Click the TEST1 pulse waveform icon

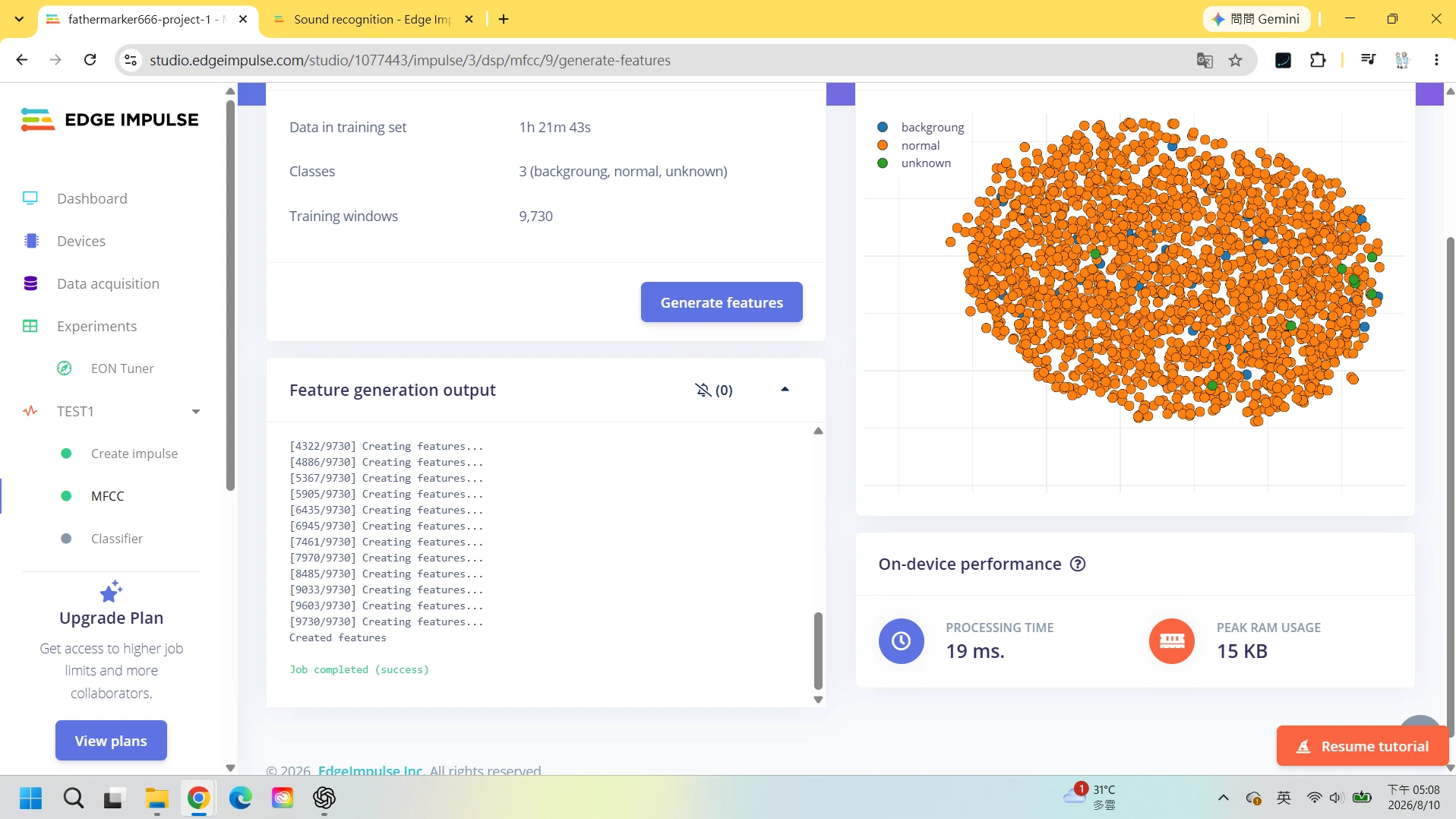pyautogui.click(x=30, y=411)
